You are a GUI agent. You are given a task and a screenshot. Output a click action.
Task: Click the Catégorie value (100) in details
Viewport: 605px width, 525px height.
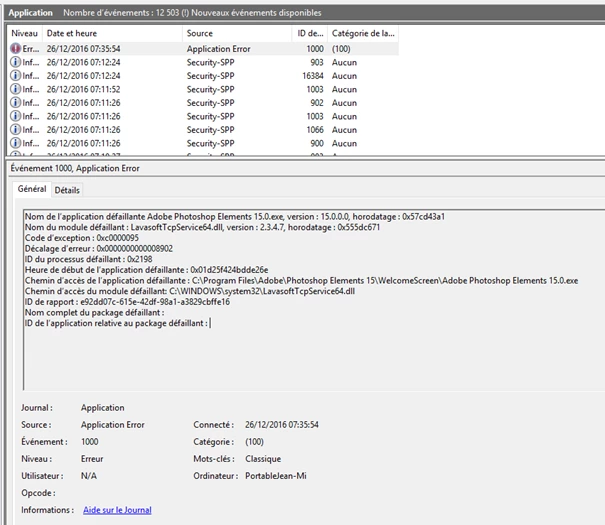tap(254, 442)
